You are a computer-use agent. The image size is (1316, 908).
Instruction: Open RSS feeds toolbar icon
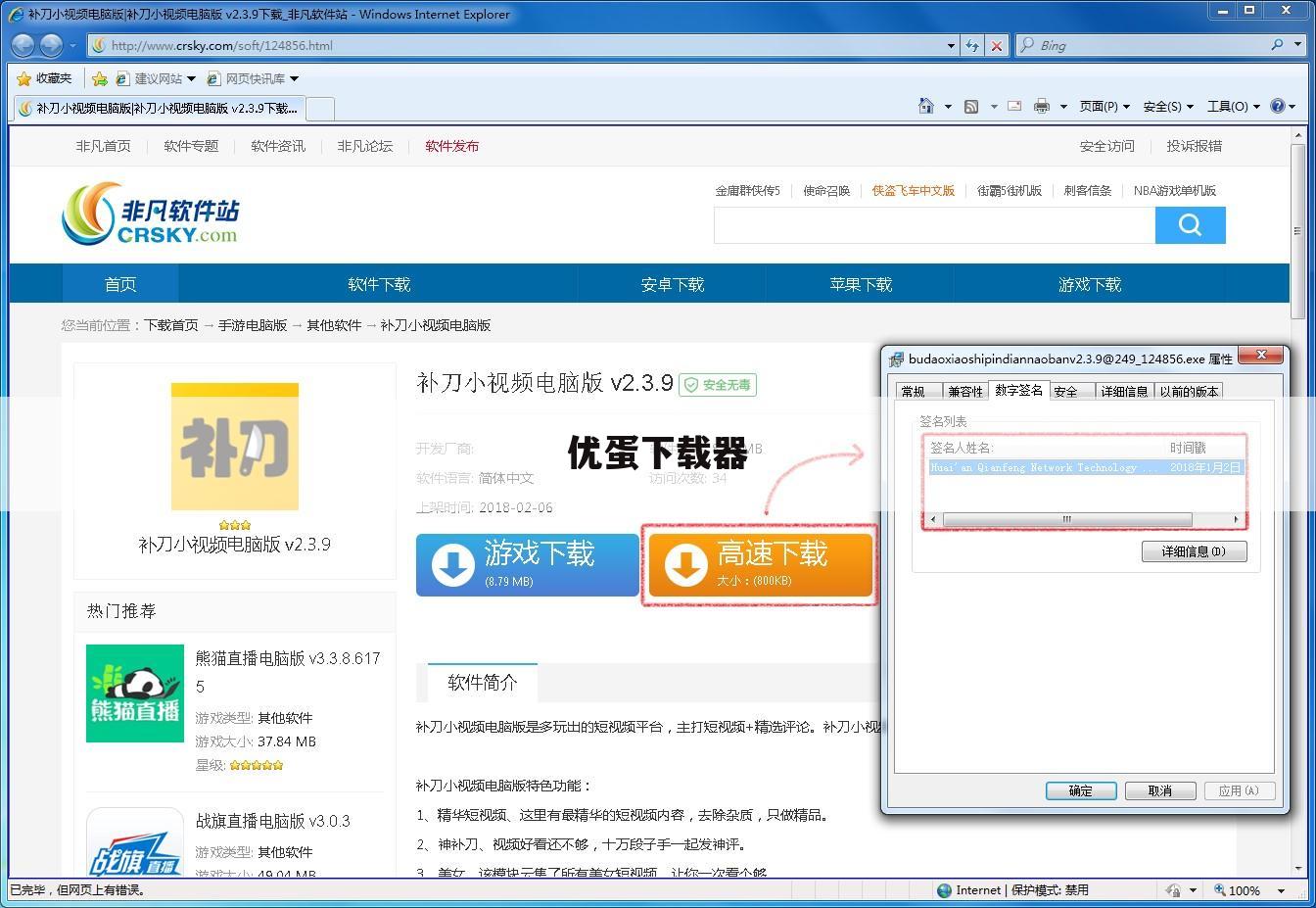point(970,106)
